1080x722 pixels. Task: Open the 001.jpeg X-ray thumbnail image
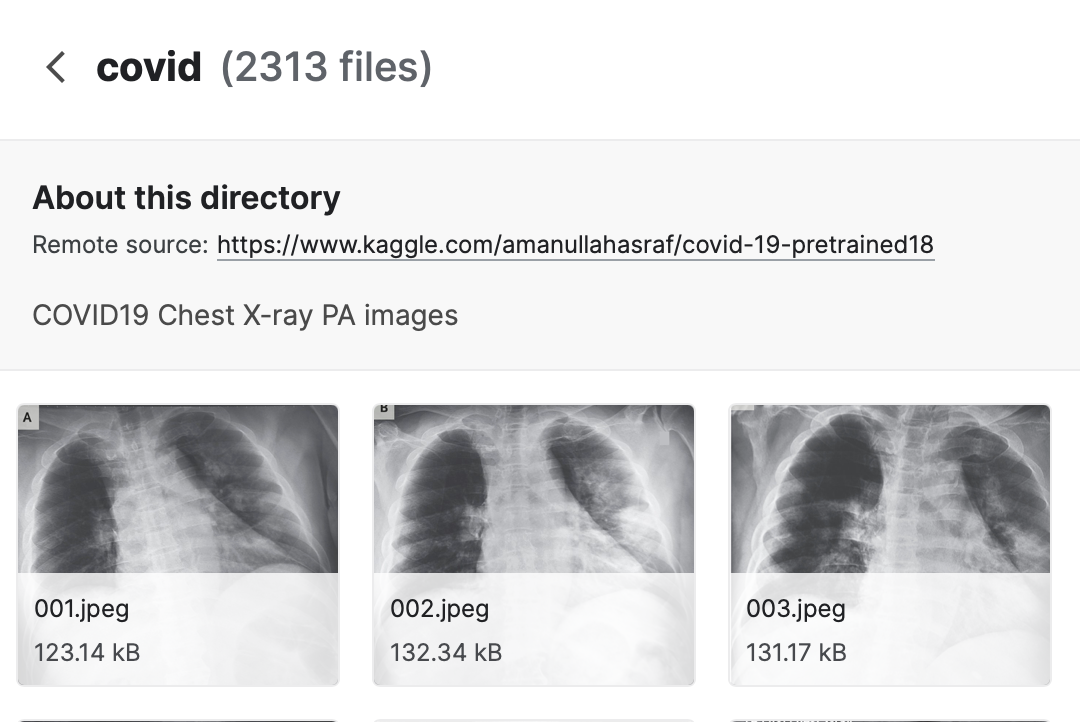[x=178, y=489]
